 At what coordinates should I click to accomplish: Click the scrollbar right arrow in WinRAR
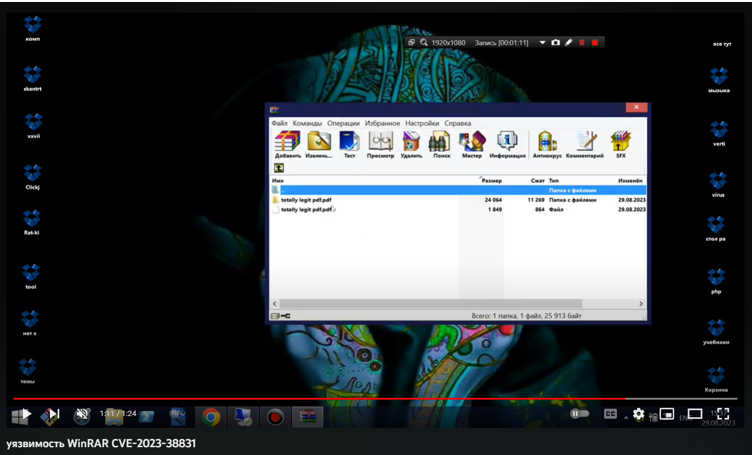pyautogui.click(x=641, y=304)
